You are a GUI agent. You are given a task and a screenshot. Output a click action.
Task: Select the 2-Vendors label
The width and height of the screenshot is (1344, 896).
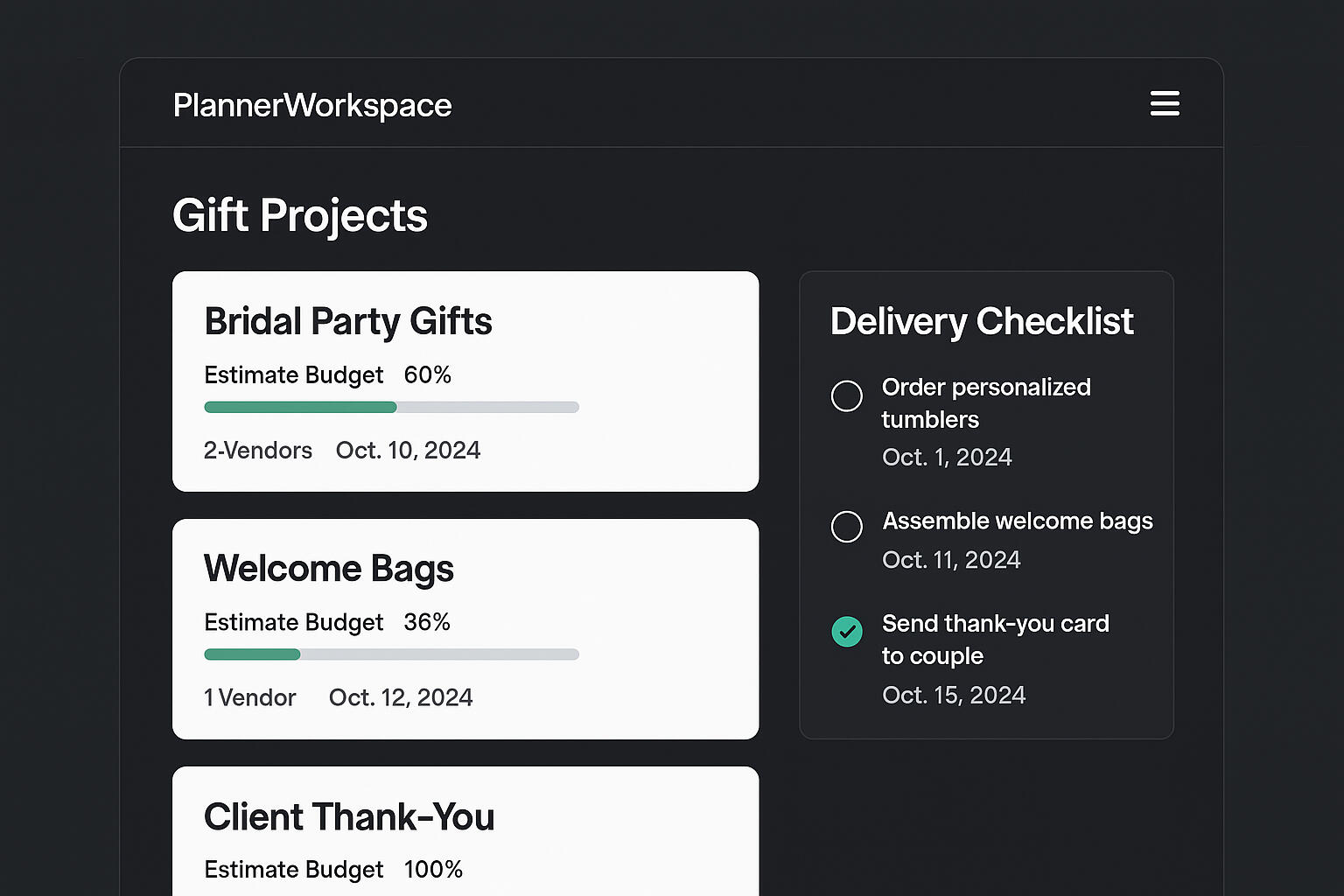(257, 451)
